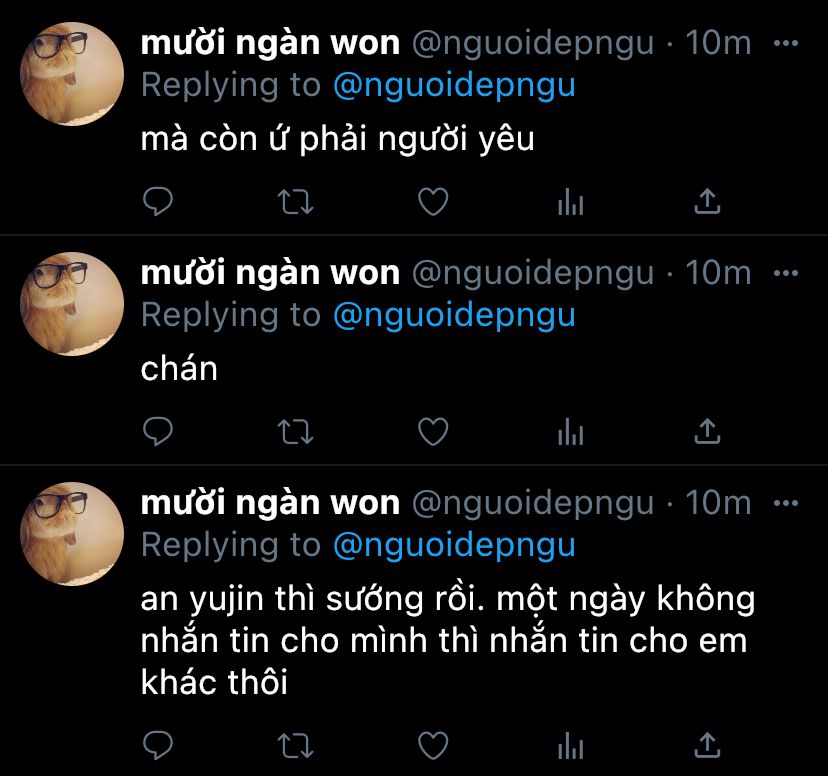This screenshot has width=828, height=776.
Task: View analytics for the "mà còn ứ phải" tweet
Action: tap(570, 202)
